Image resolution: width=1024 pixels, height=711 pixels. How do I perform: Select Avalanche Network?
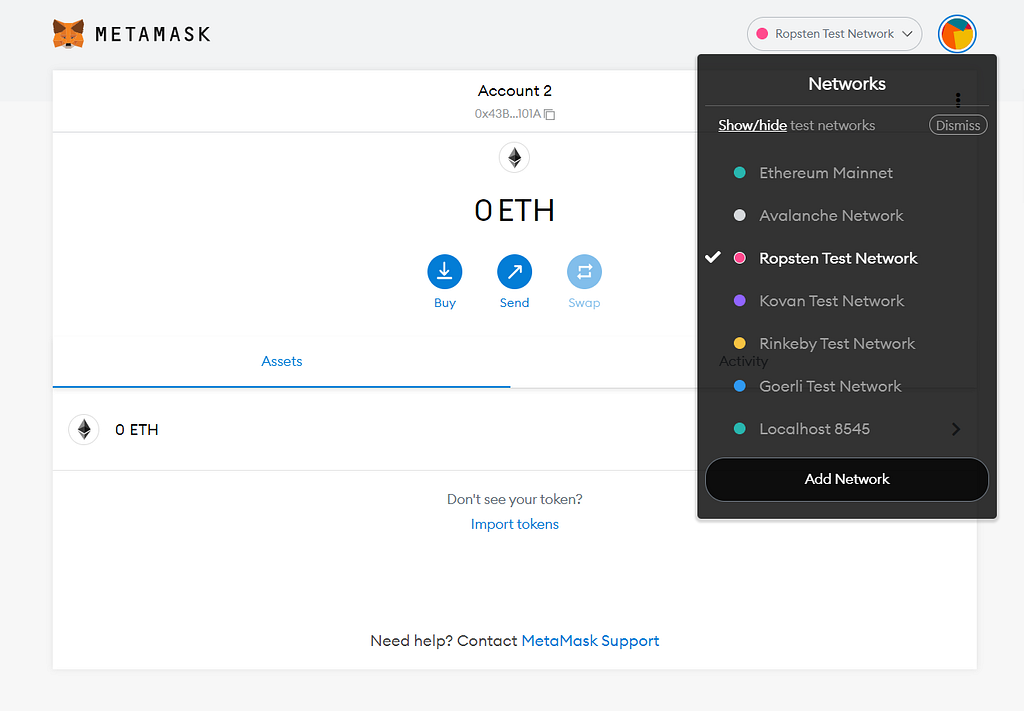(847, 215)
